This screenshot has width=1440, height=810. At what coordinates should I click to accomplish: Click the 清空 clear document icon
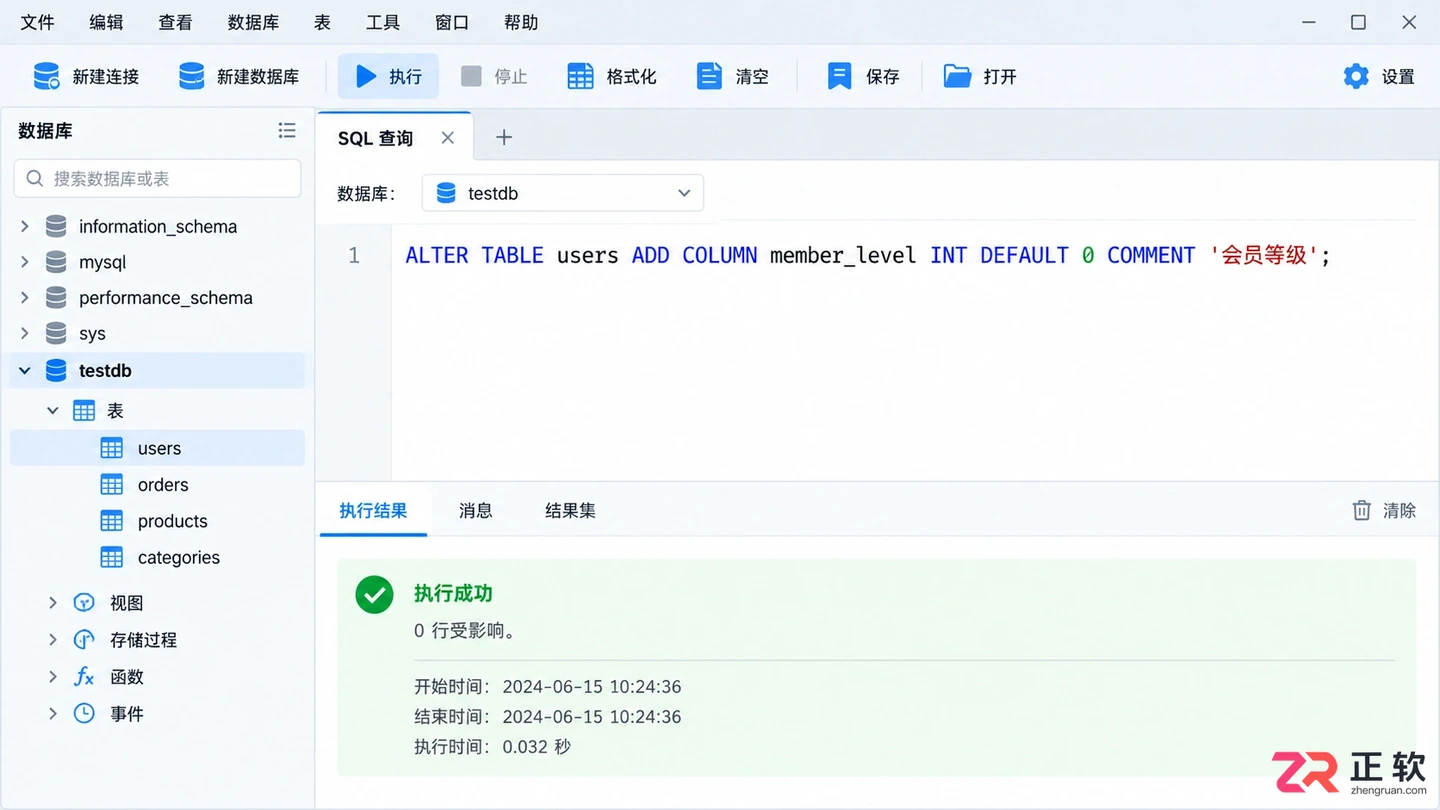709,76
